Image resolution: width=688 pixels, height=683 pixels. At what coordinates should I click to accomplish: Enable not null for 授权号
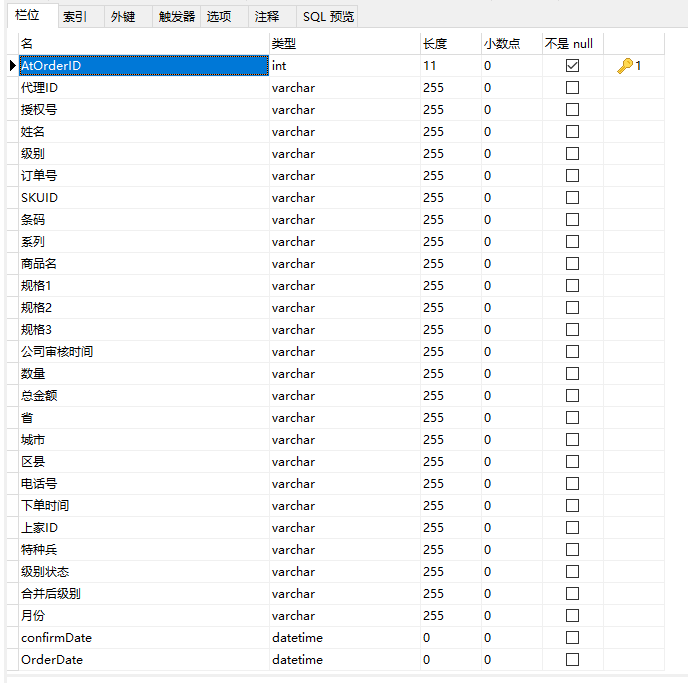tap(572, 110)
